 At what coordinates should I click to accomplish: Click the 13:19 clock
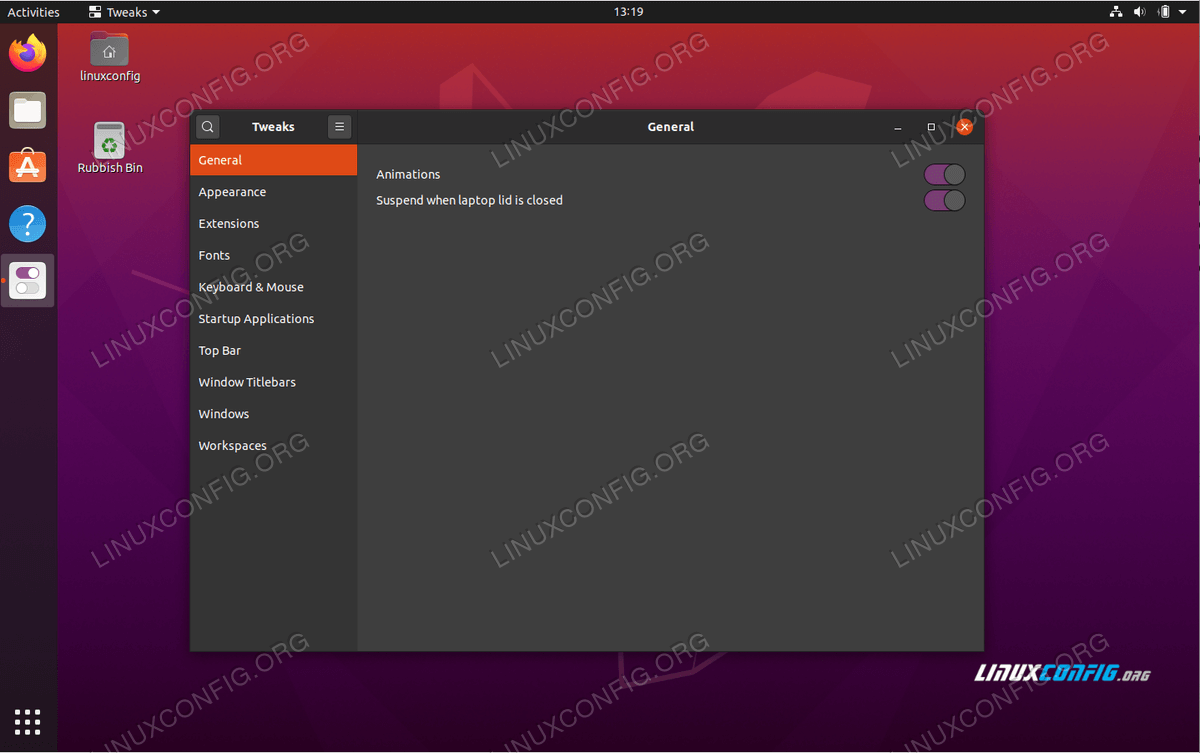tap(628, 12)
